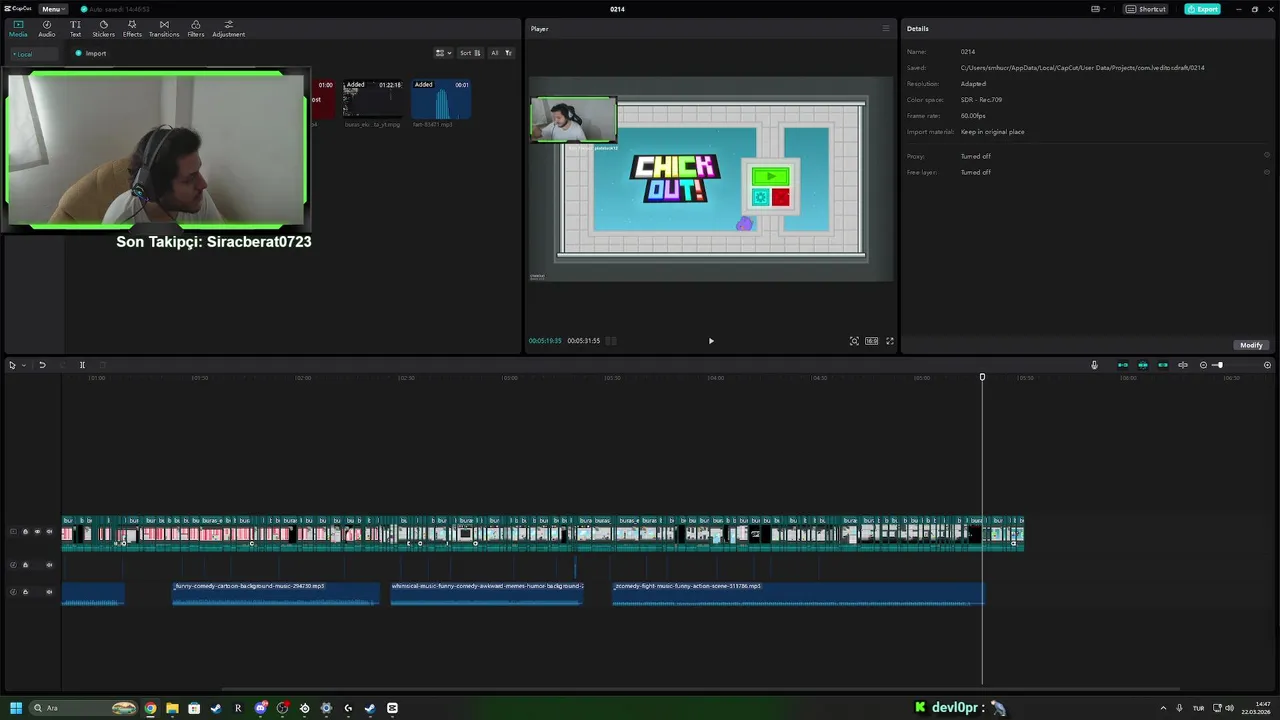Zoom in the timeline with plus icon
This screenshot has width=1280, height=720.
(x=1267, y=365)
